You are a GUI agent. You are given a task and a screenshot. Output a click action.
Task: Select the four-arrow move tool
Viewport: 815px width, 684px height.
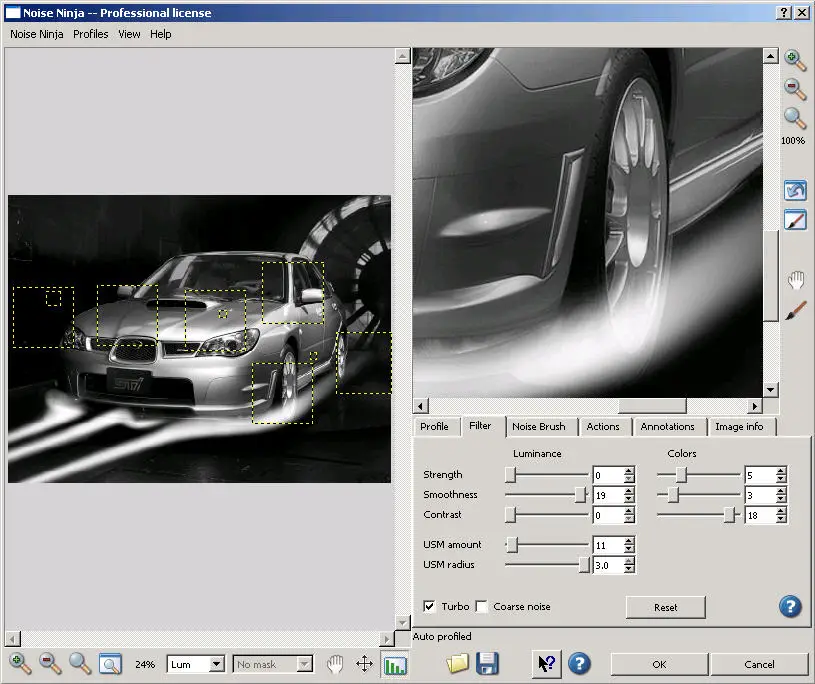364,664
